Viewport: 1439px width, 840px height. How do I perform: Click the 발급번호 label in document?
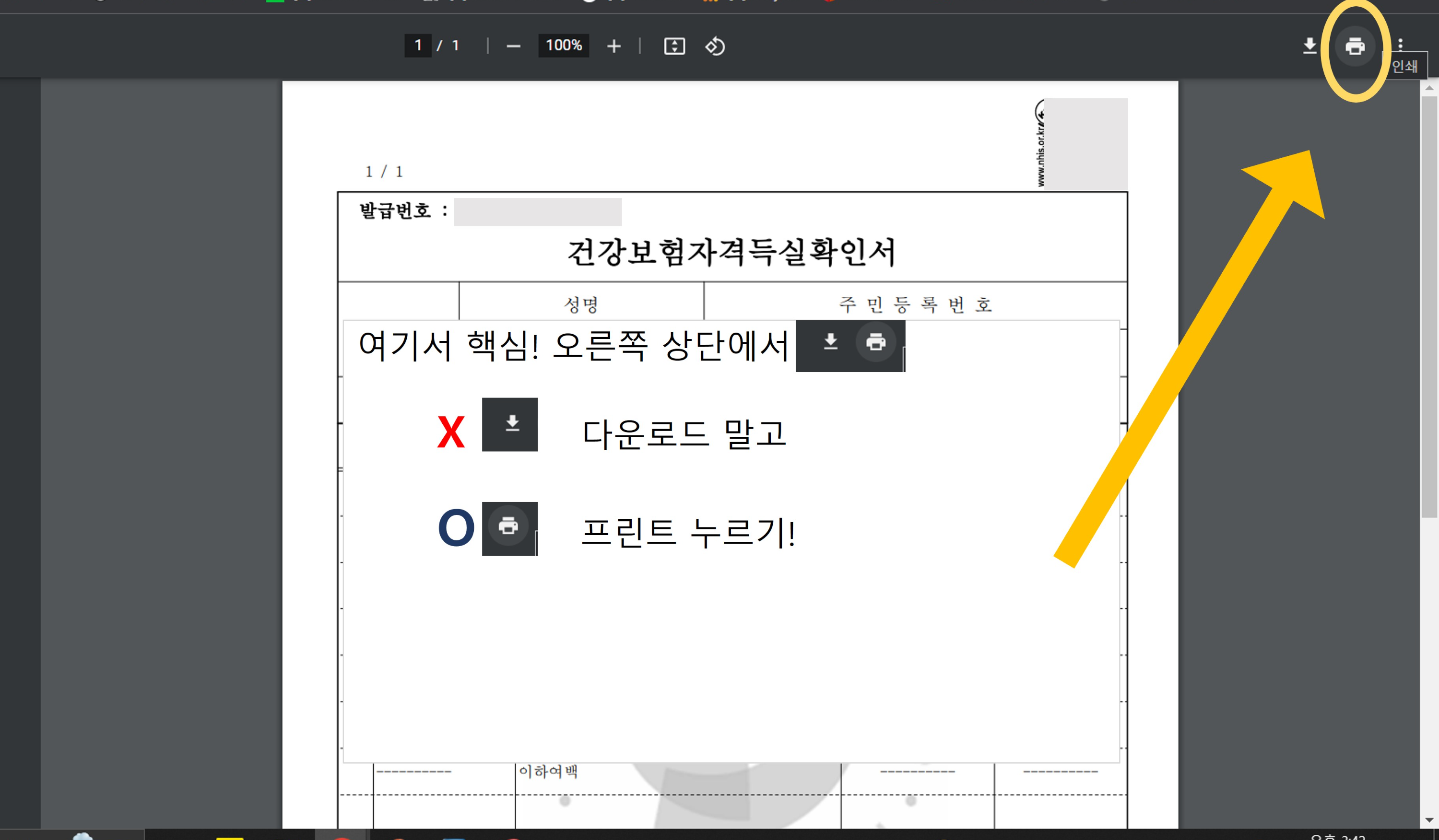(395, 211)
